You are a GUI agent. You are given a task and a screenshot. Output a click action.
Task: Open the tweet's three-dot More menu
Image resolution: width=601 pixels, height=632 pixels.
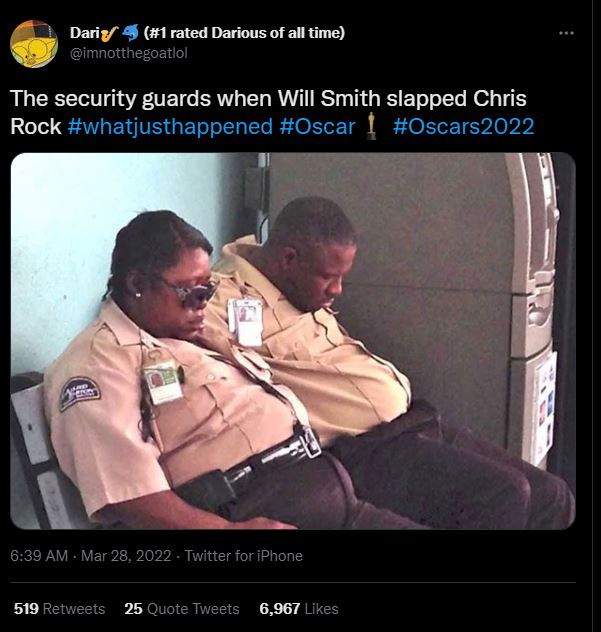[x=566, y=33]
